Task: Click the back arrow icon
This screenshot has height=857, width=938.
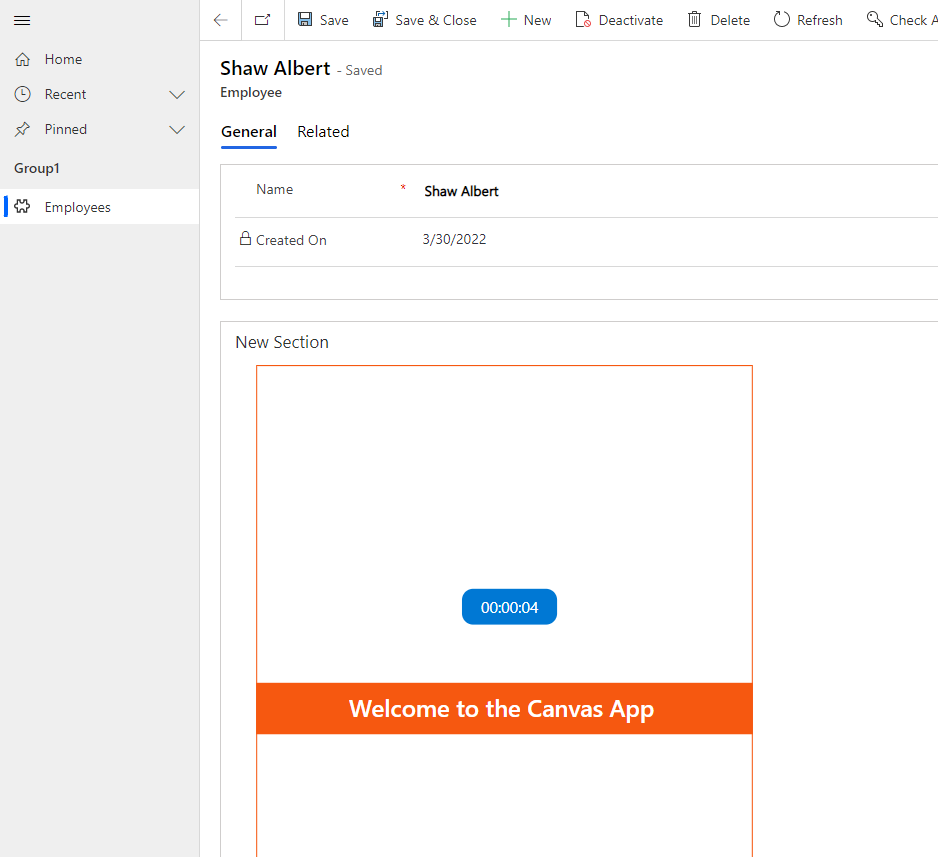Action: tap(221, 20)
